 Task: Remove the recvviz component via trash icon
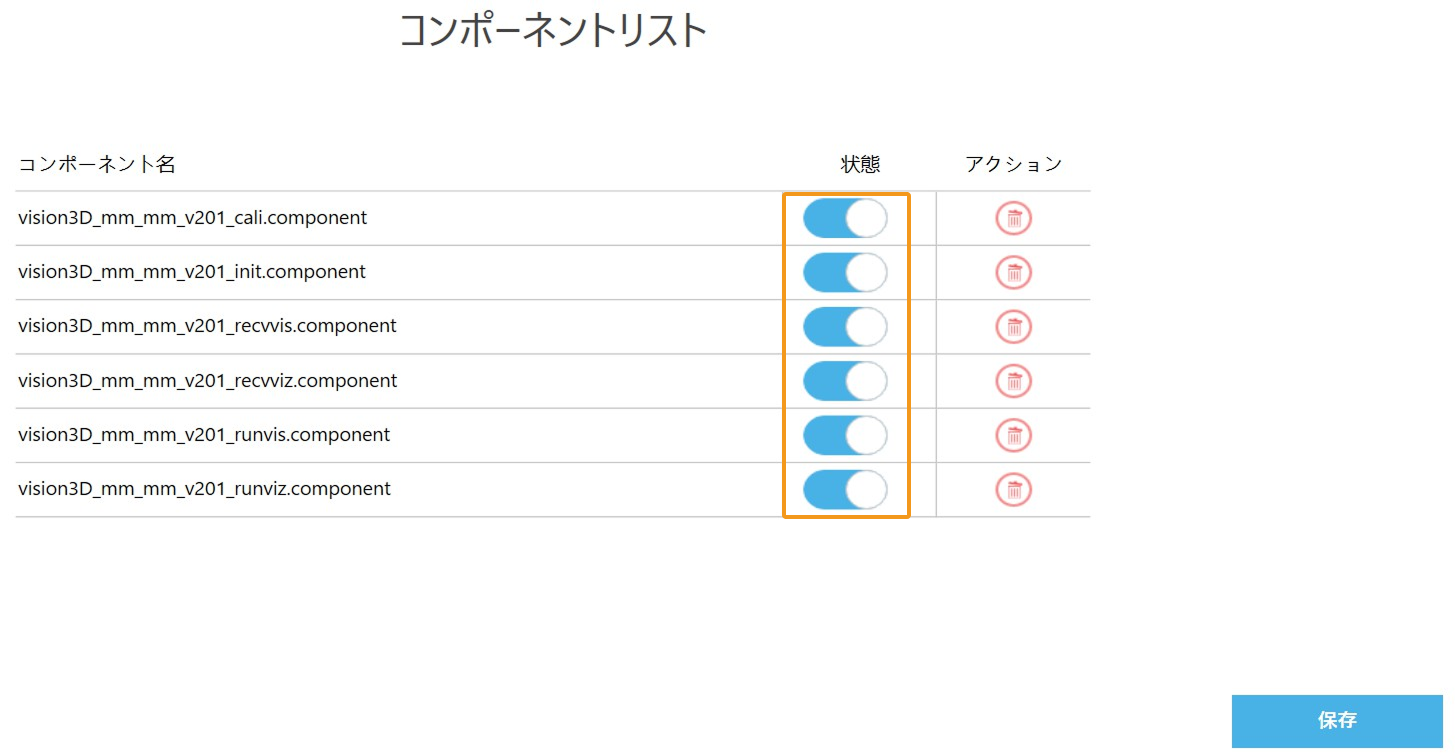1013,381
